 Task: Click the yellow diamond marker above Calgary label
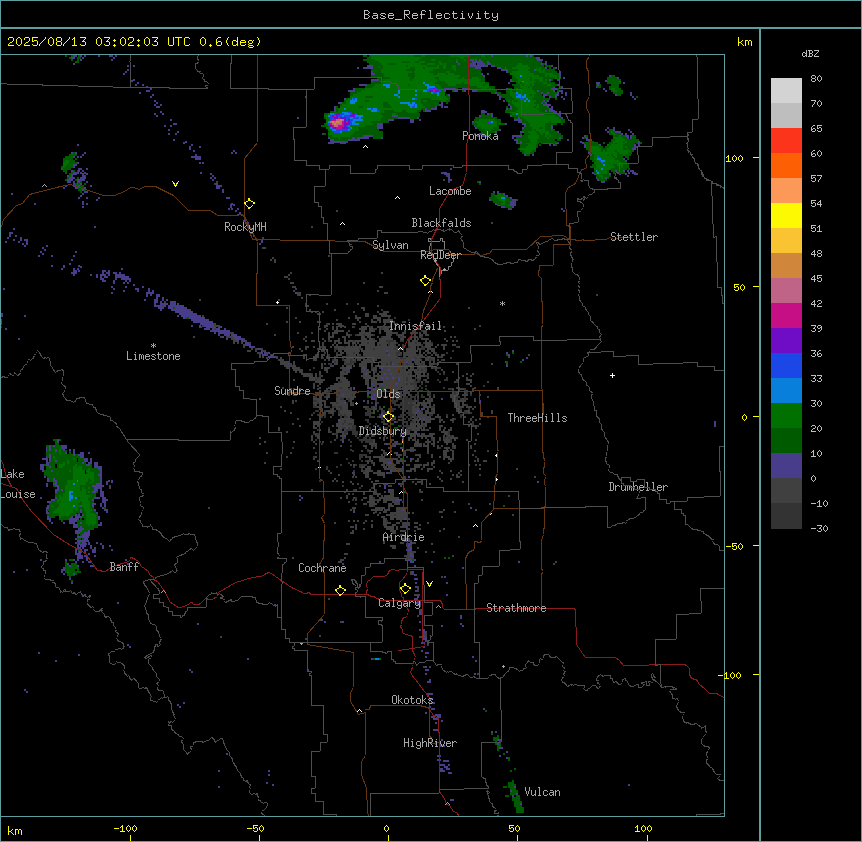(405, 589)
